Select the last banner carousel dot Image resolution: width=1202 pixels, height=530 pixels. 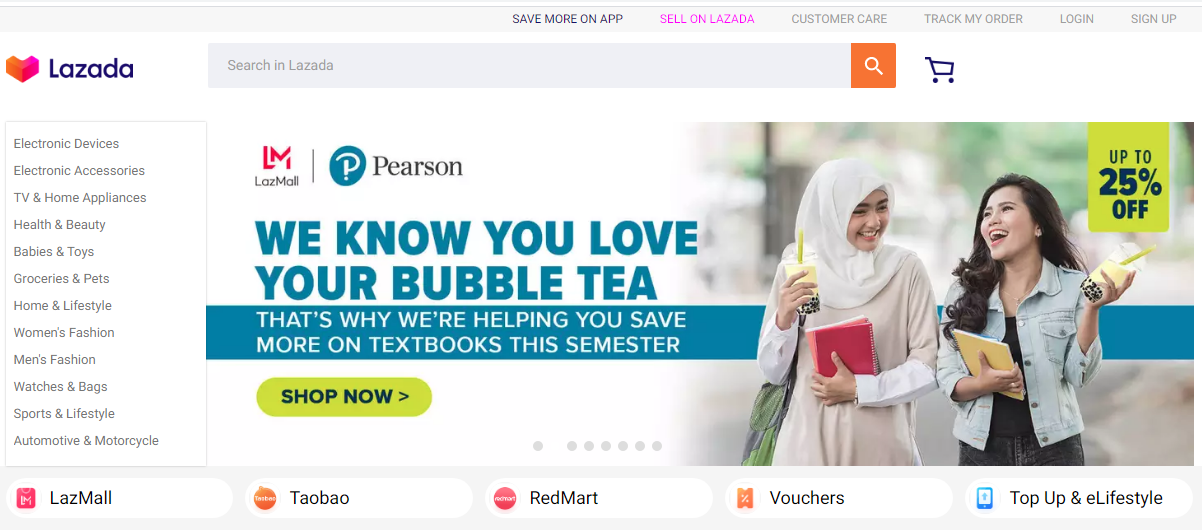[x=657, y=446]
